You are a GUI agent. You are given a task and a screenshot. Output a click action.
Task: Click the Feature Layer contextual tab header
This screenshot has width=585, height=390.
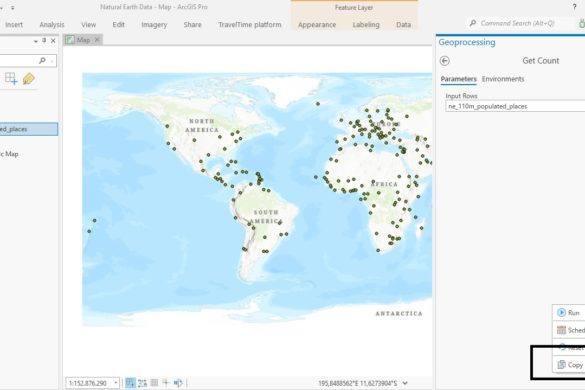(354, 7)
